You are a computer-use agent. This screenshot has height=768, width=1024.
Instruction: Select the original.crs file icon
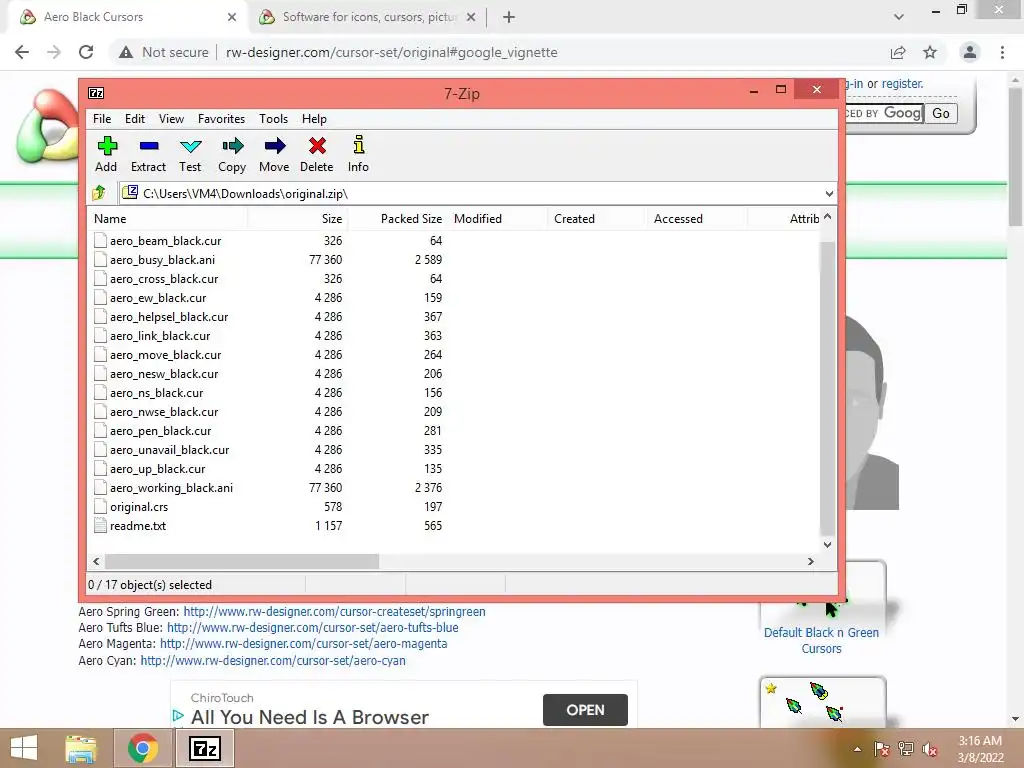click(x=100, y=506)
